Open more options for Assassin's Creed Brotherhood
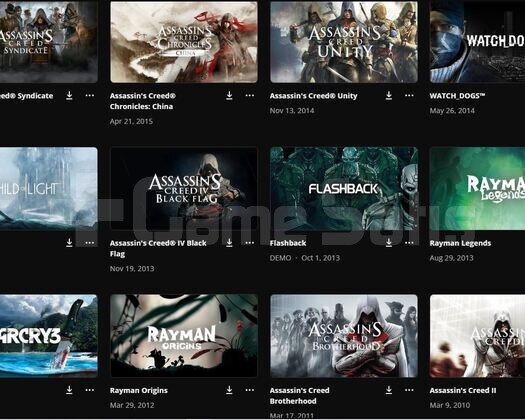 (x=409, y=390)
